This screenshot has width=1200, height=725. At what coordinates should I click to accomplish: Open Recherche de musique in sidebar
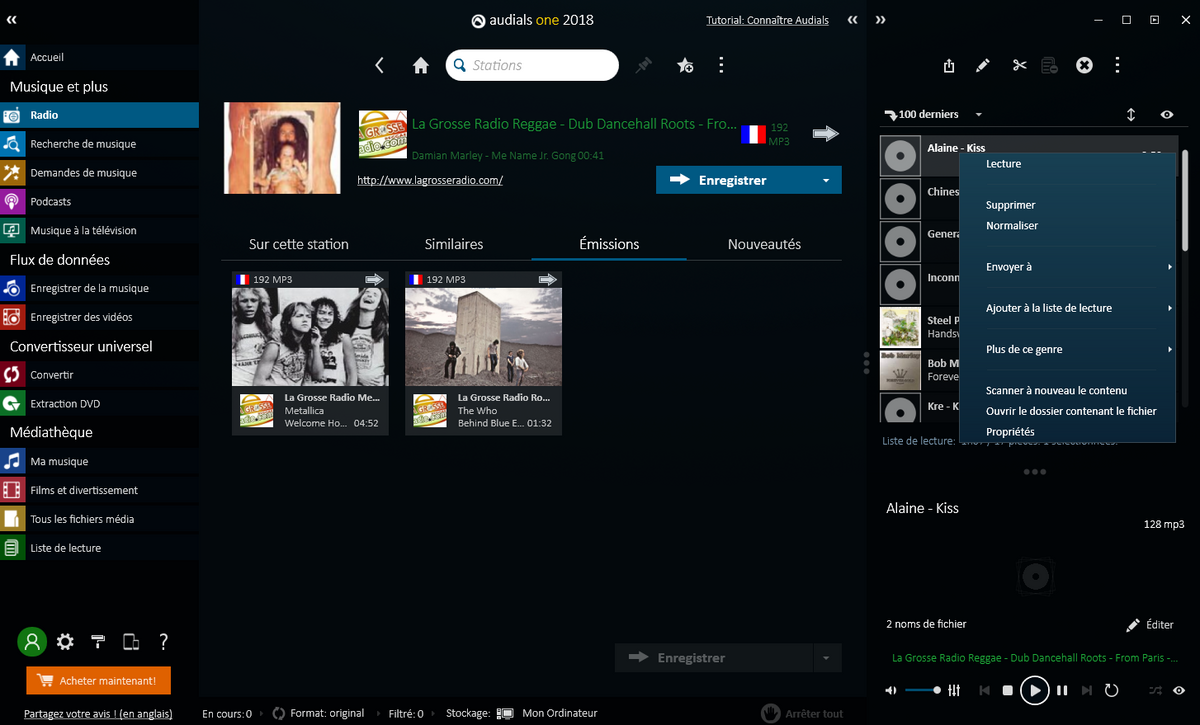(99, 144)
